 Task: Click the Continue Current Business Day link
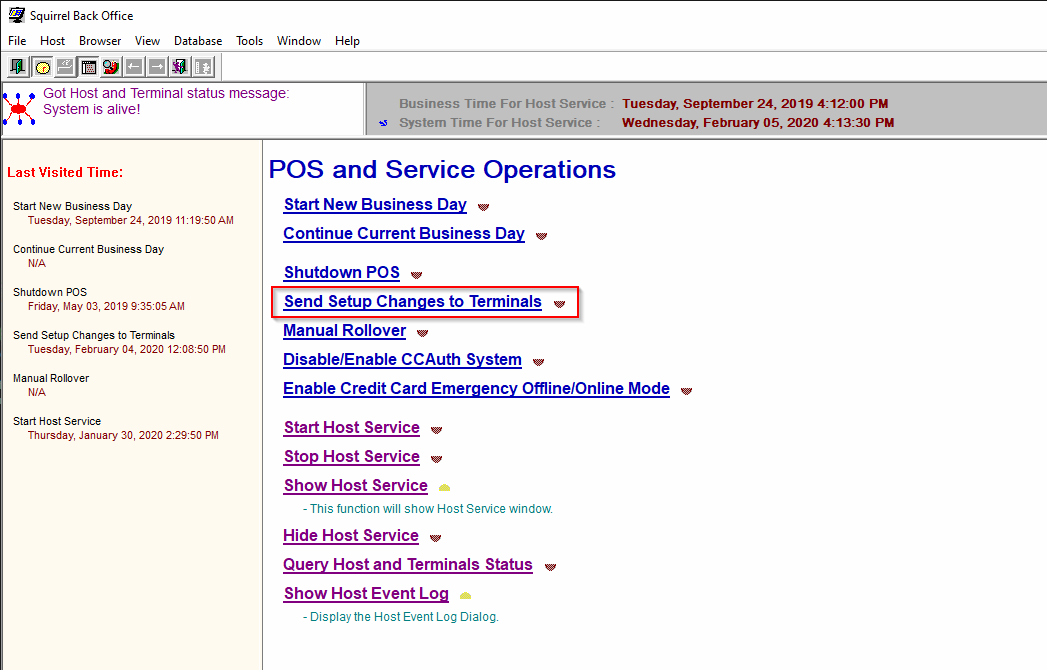pyautogui.click(x=404, y=234)
